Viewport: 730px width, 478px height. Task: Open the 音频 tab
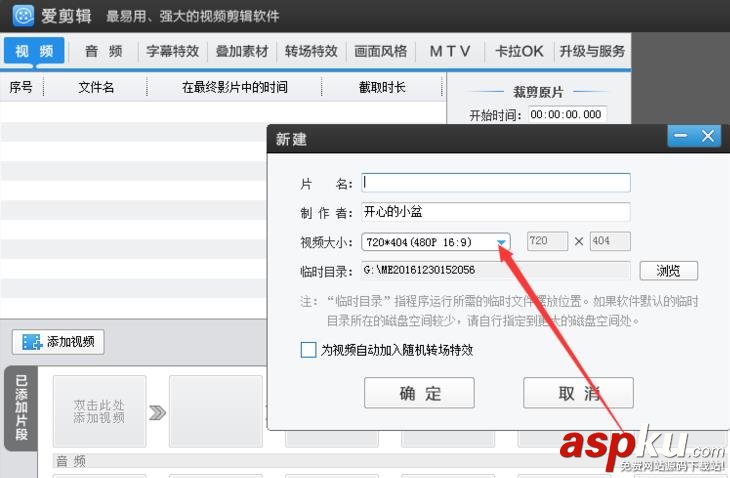pyautogui.click(x=103, y=51)
